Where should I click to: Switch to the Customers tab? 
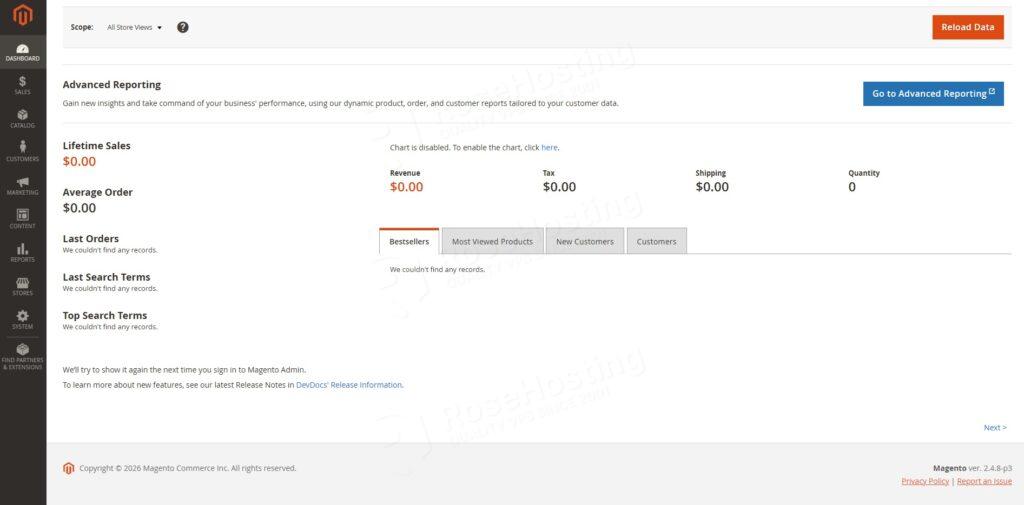coord(656,241)
